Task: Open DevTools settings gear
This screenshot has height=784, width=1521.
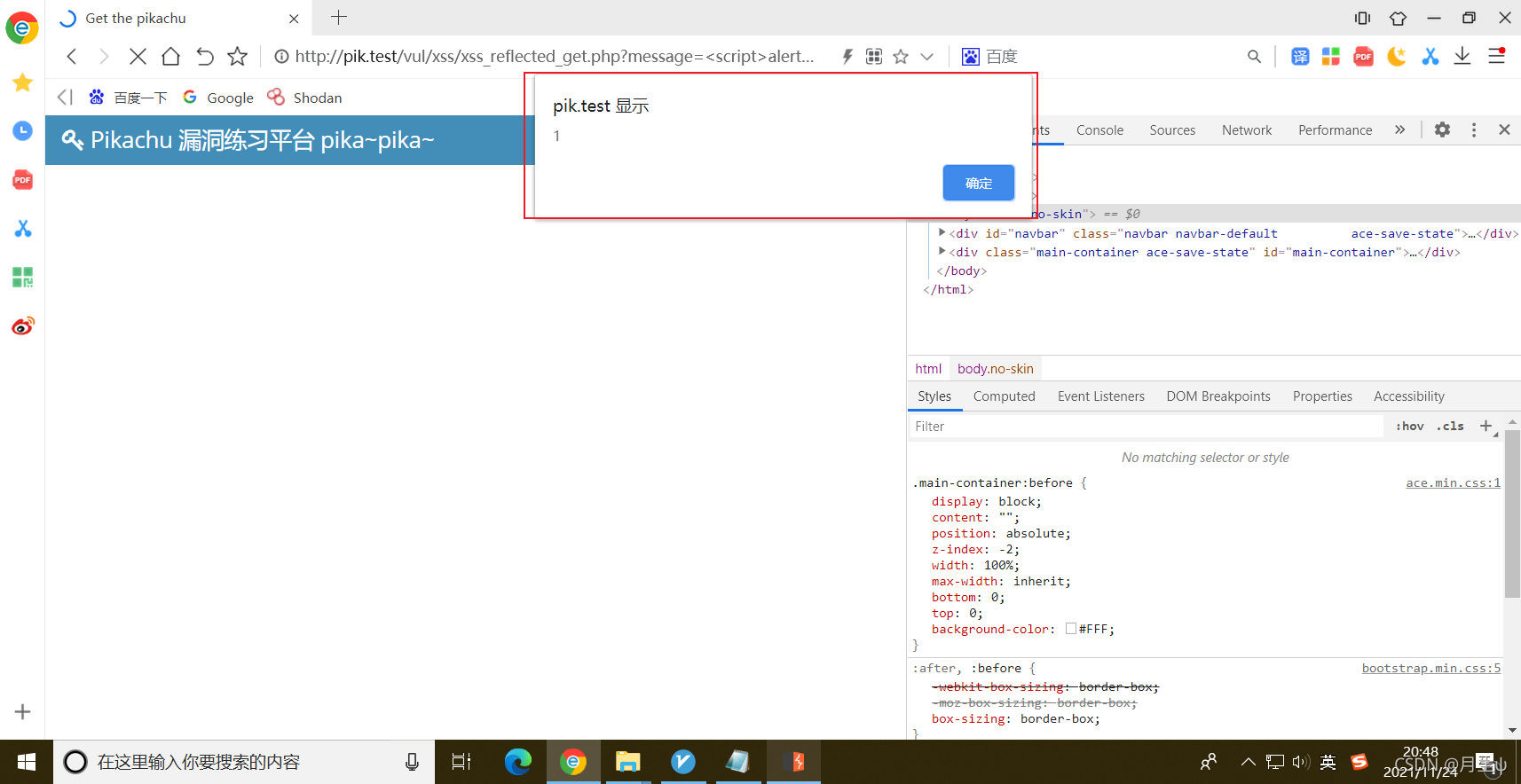Action: (x=1443, y=129)
